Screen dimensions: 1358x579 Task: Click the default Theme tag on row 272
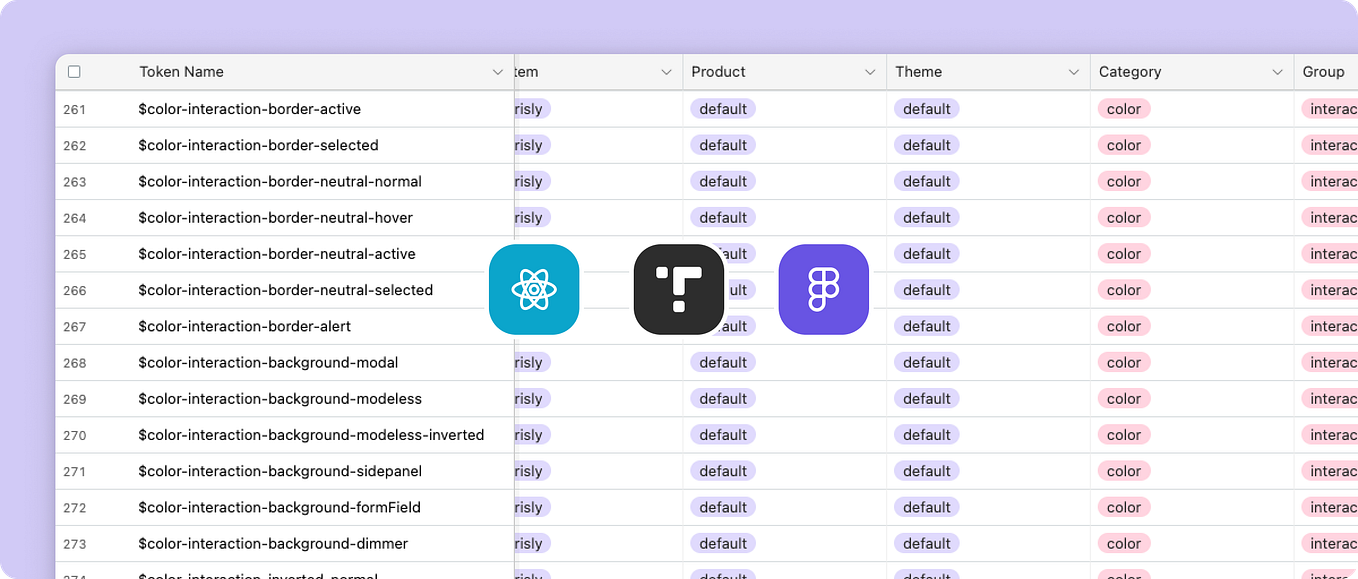(x=926, y=507)
